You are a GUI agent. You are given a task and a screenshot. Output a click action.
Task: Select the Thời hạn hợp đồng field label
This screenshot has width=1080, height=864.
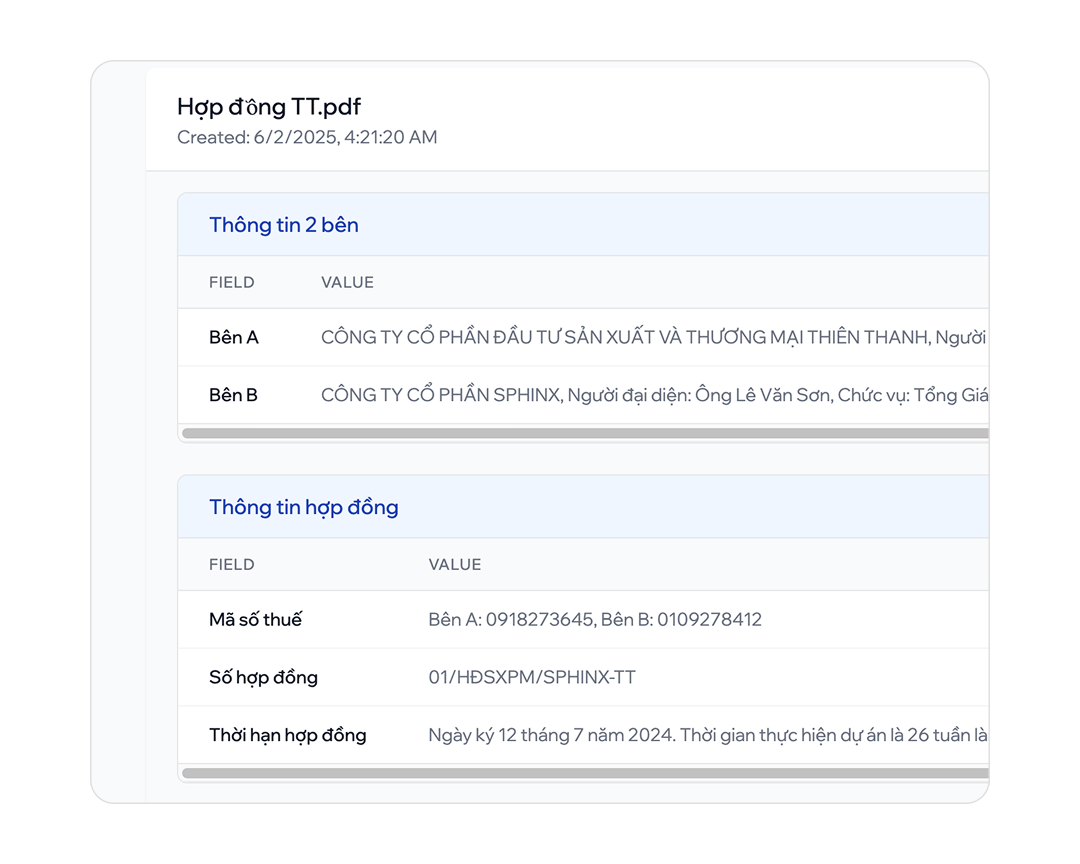point(288,735)
